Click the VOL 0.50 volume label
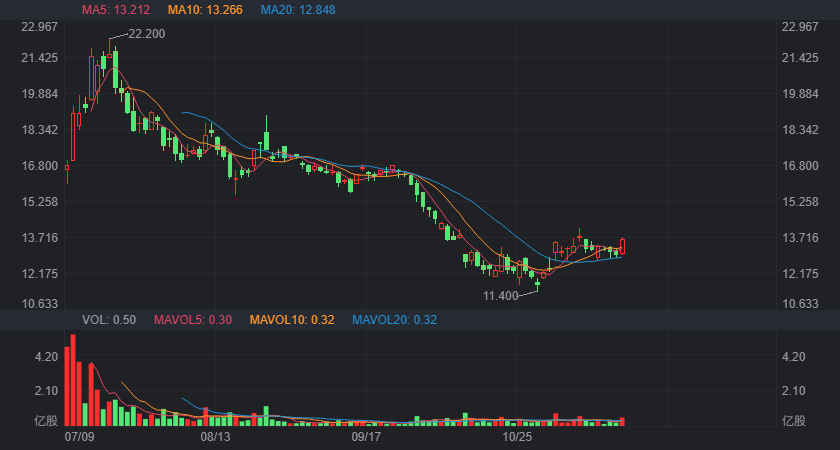Image resolution: width=840 pixels, height=450 pixels. pos(109,320)
